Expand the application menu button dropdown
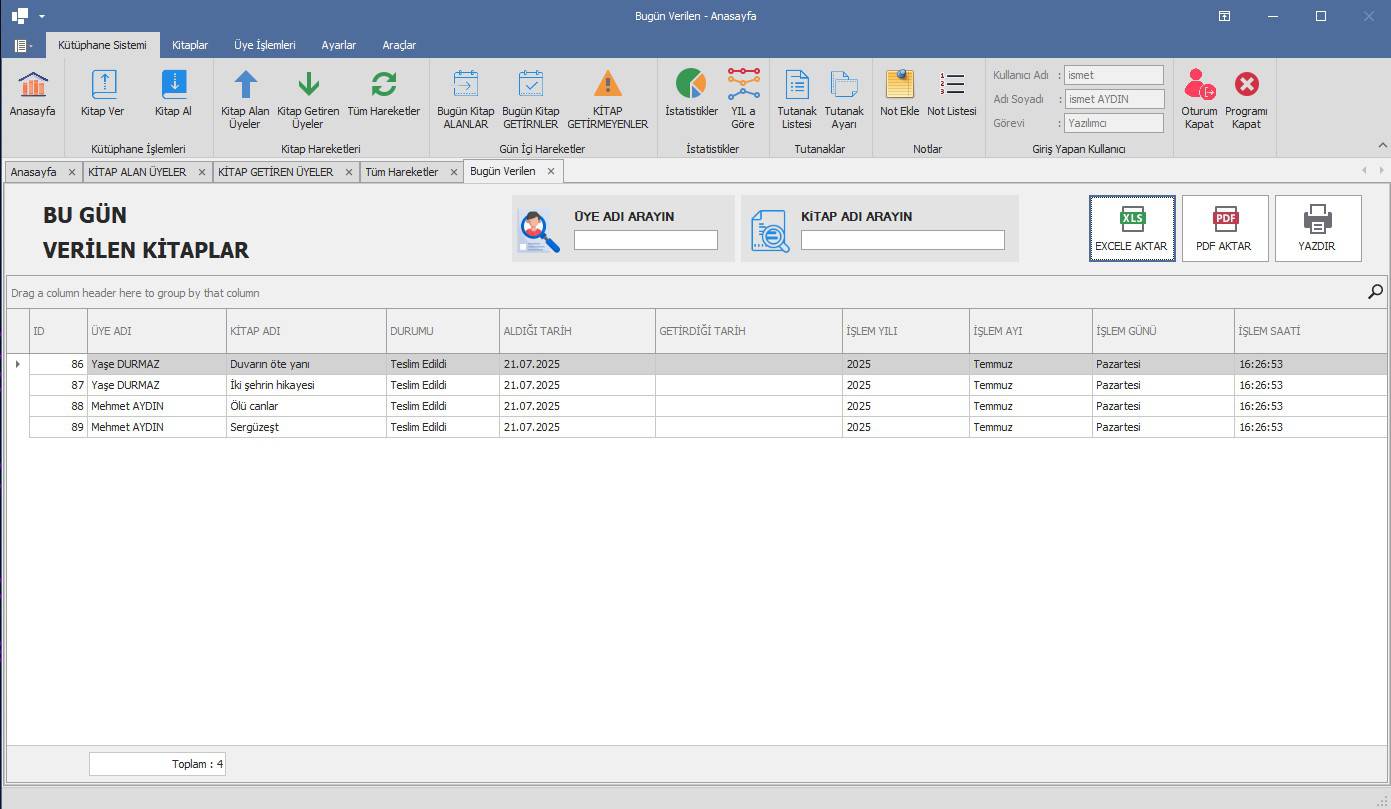The width and height of the screenshot is (1391, 809). coord(23,46)
